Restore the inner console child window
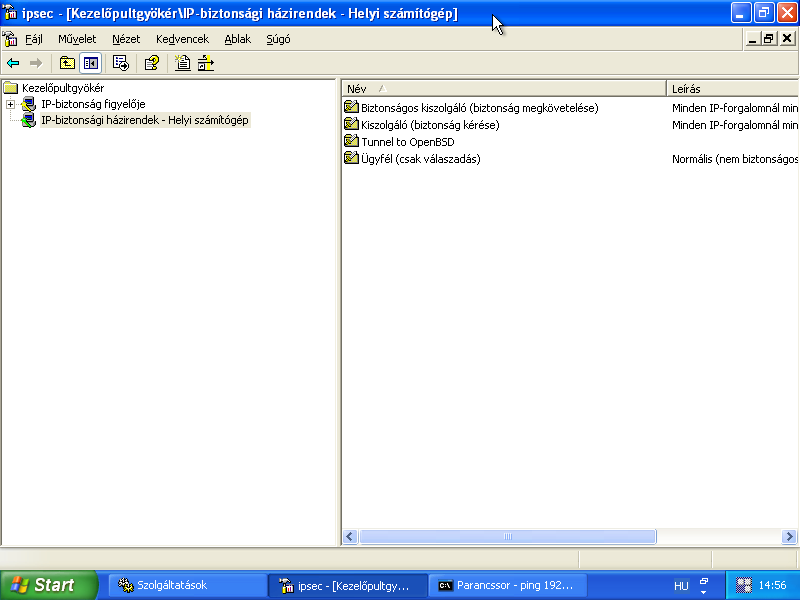800x600 pixels. [769, 39]
